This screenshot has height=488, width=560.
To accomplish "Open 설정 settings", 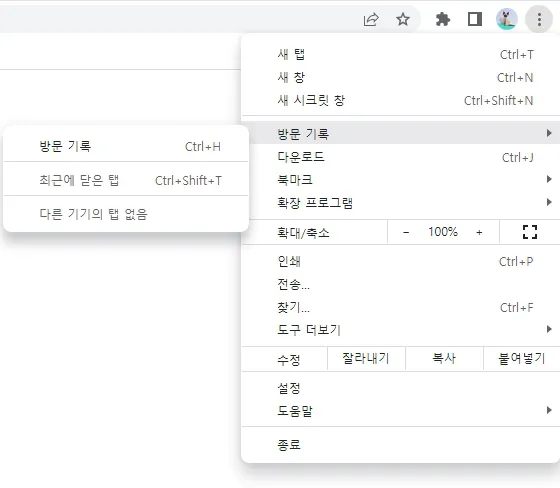I will [x=401, y=388].
